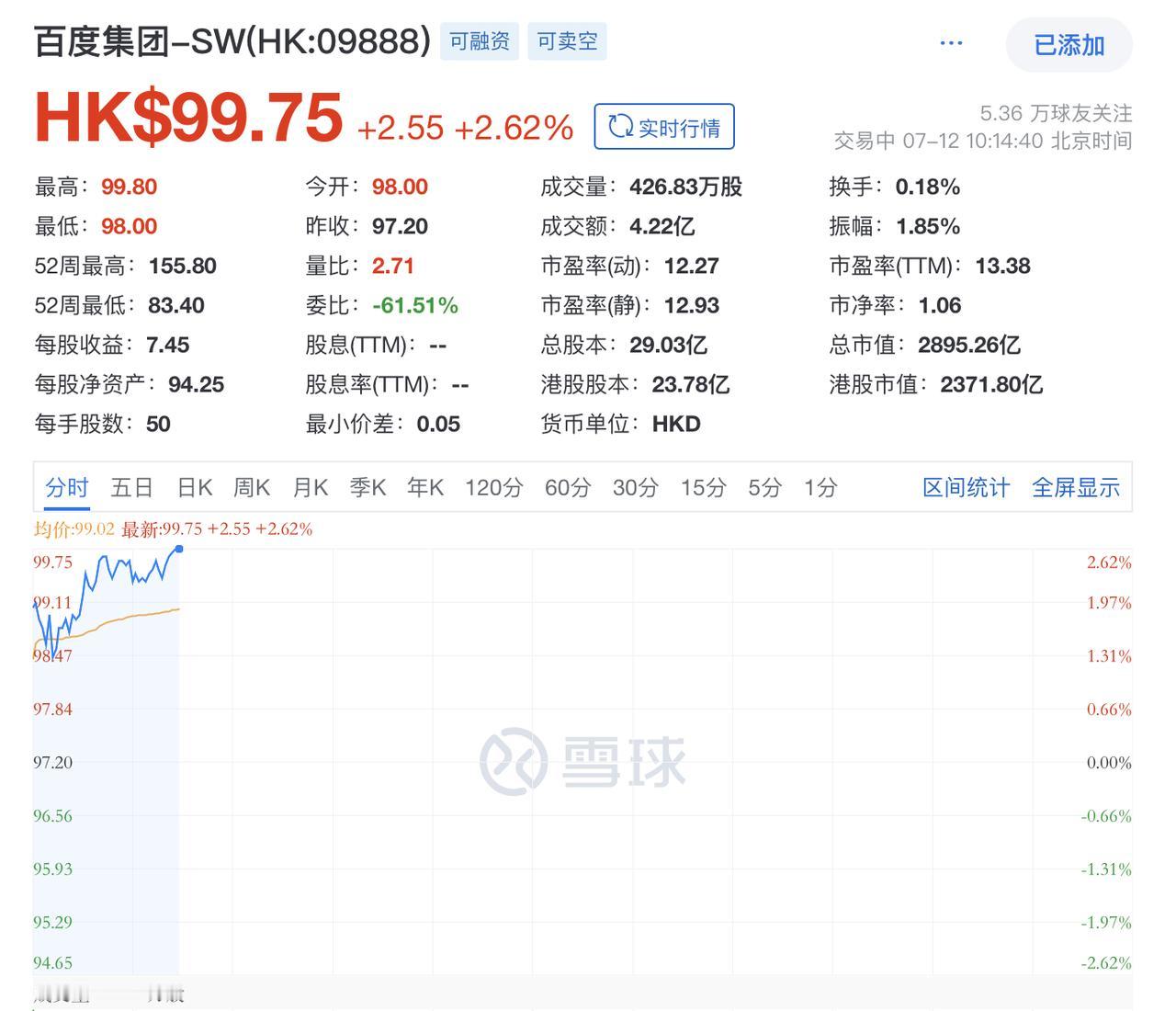The width and height of the screenshot is (1176, 1011).
Task: Click the stock title 百度集团-SW(HK:09888)
Action: click(232, 41)
